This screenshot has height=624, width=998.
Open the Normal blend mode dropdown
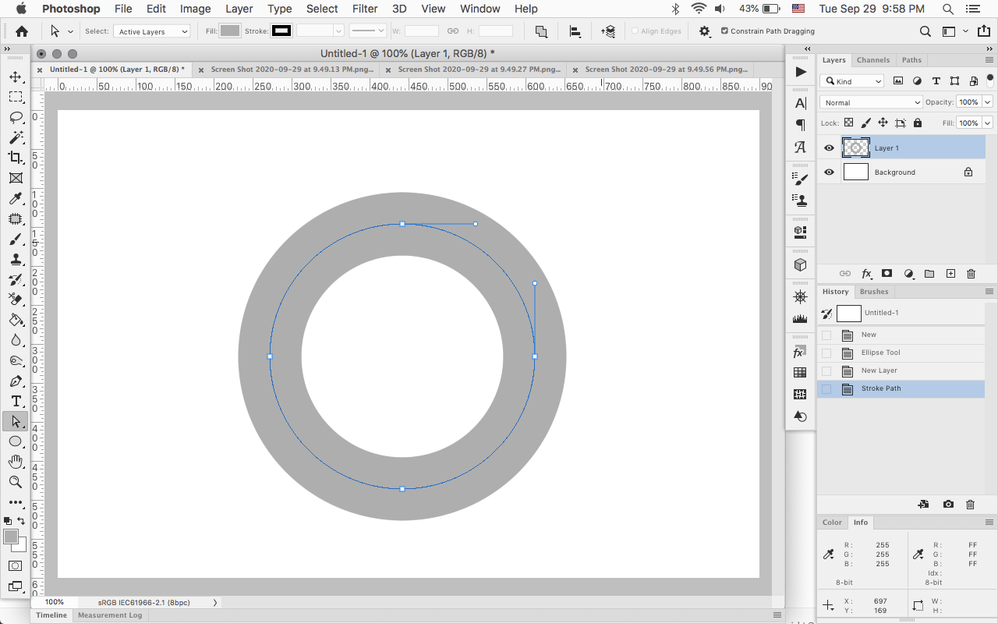tap(870, 102)
